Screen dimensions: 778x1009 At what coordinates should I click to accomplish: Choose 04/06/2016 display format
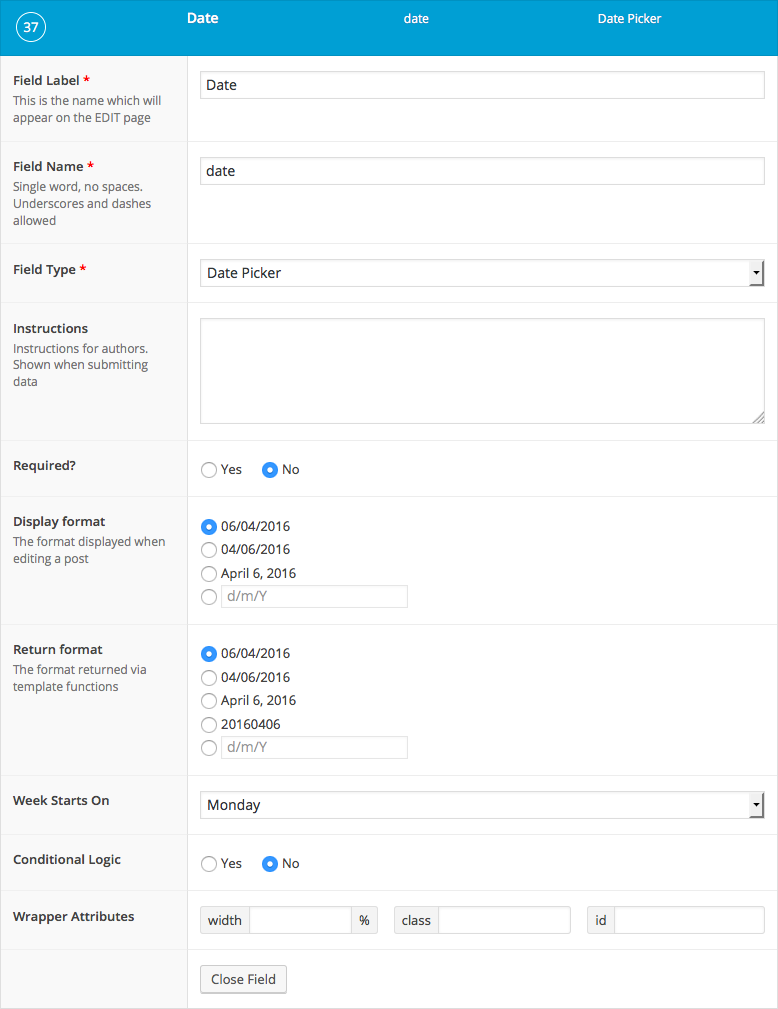click(x=208, y=550)
